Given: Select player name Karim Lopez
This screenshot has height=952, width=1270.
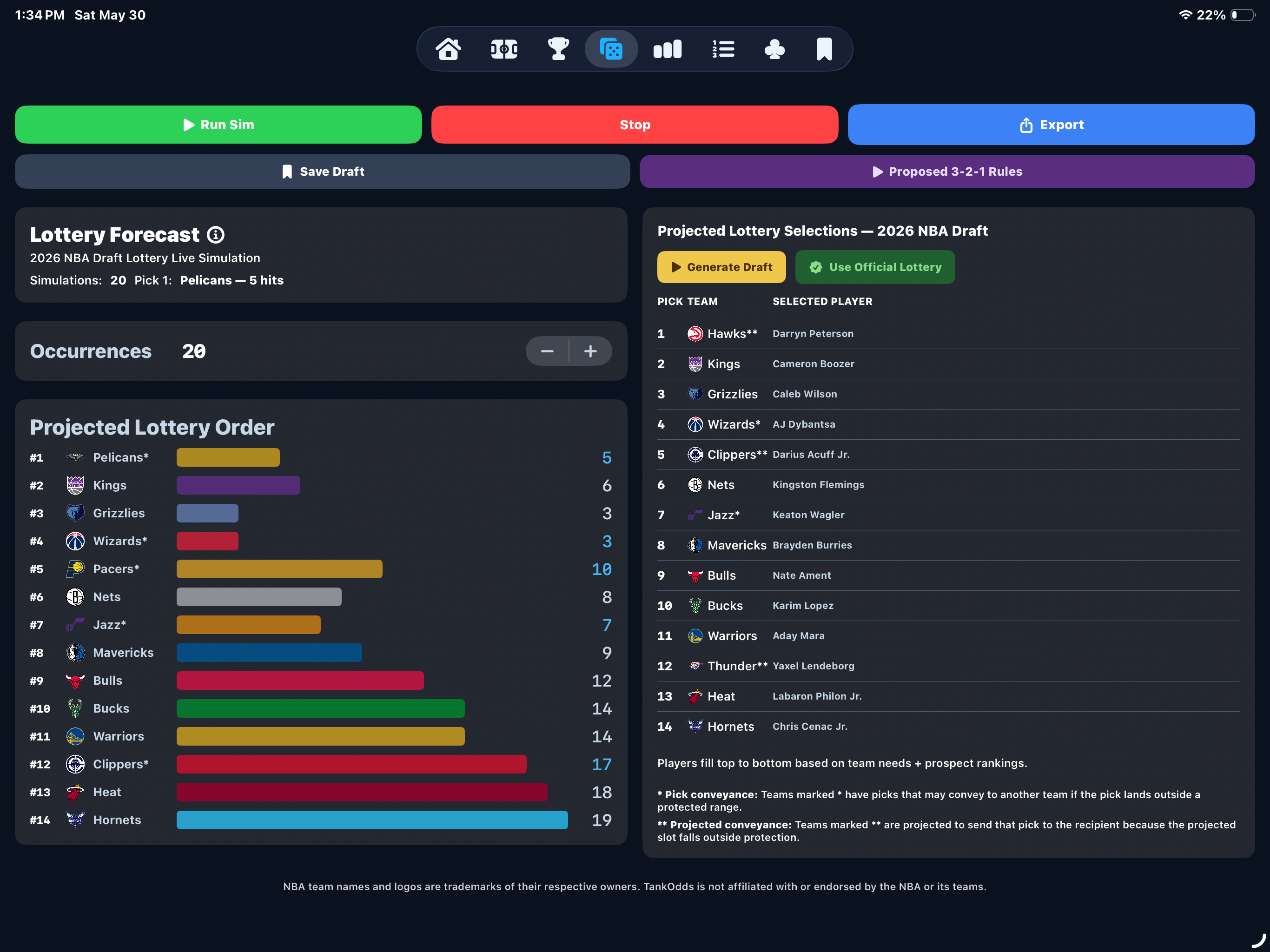Looking at the screenshot, I should [x=803, y=605].
